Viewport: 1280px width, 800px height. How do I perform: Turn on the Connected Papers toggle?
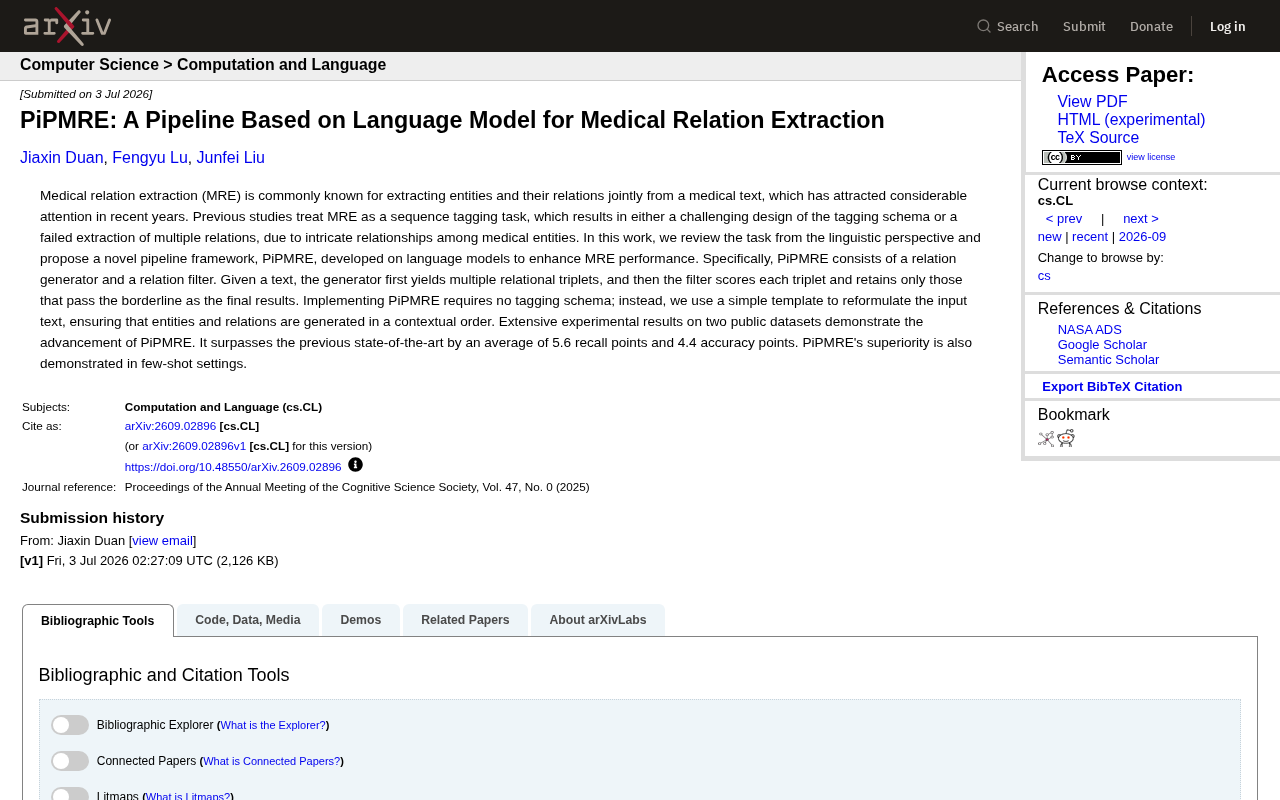point(70,761)
